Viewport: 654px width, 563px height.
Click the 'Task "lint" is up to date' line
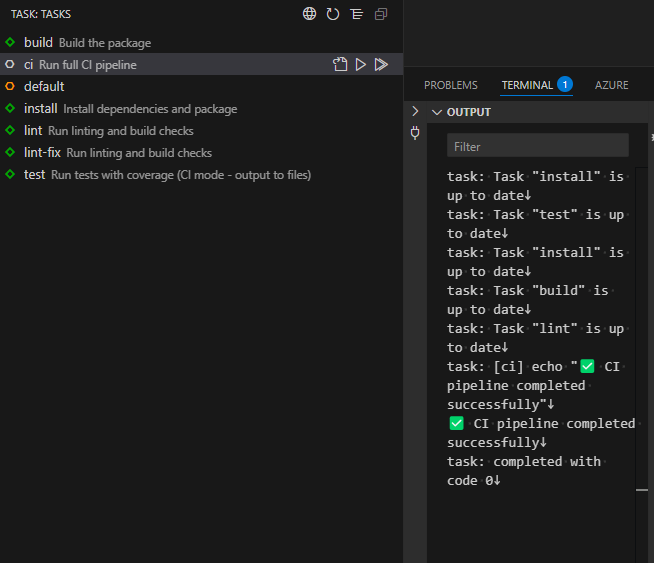pos(536,338)
